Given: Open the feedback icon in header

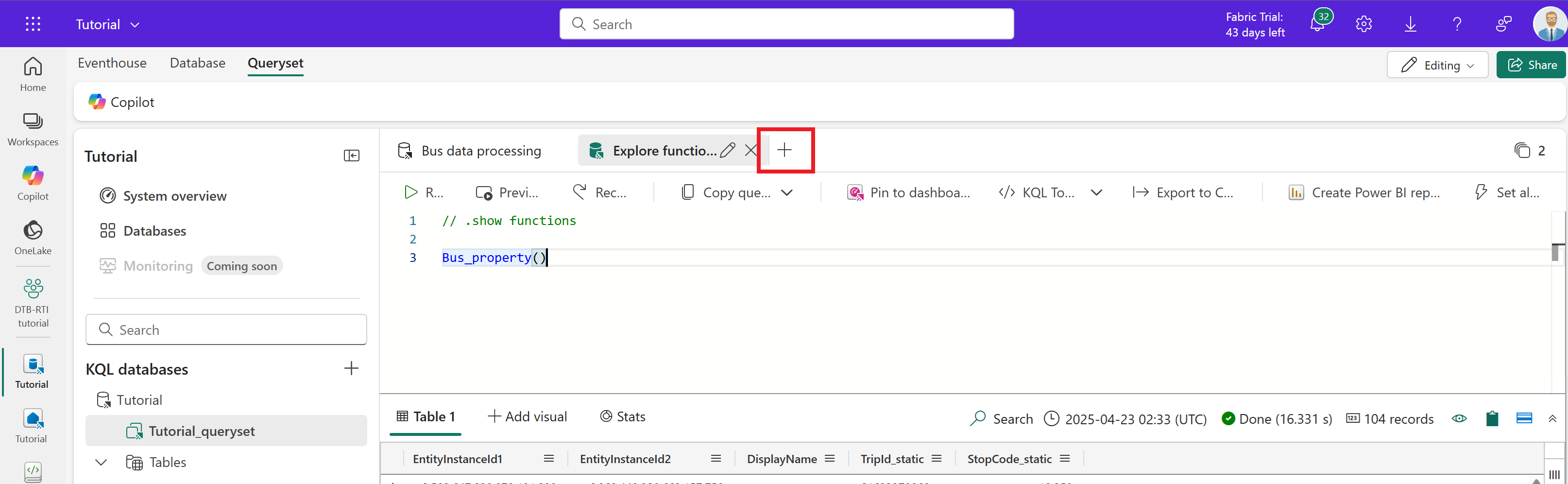Looking at the screenshot, I should click(x=1503, y=24).
